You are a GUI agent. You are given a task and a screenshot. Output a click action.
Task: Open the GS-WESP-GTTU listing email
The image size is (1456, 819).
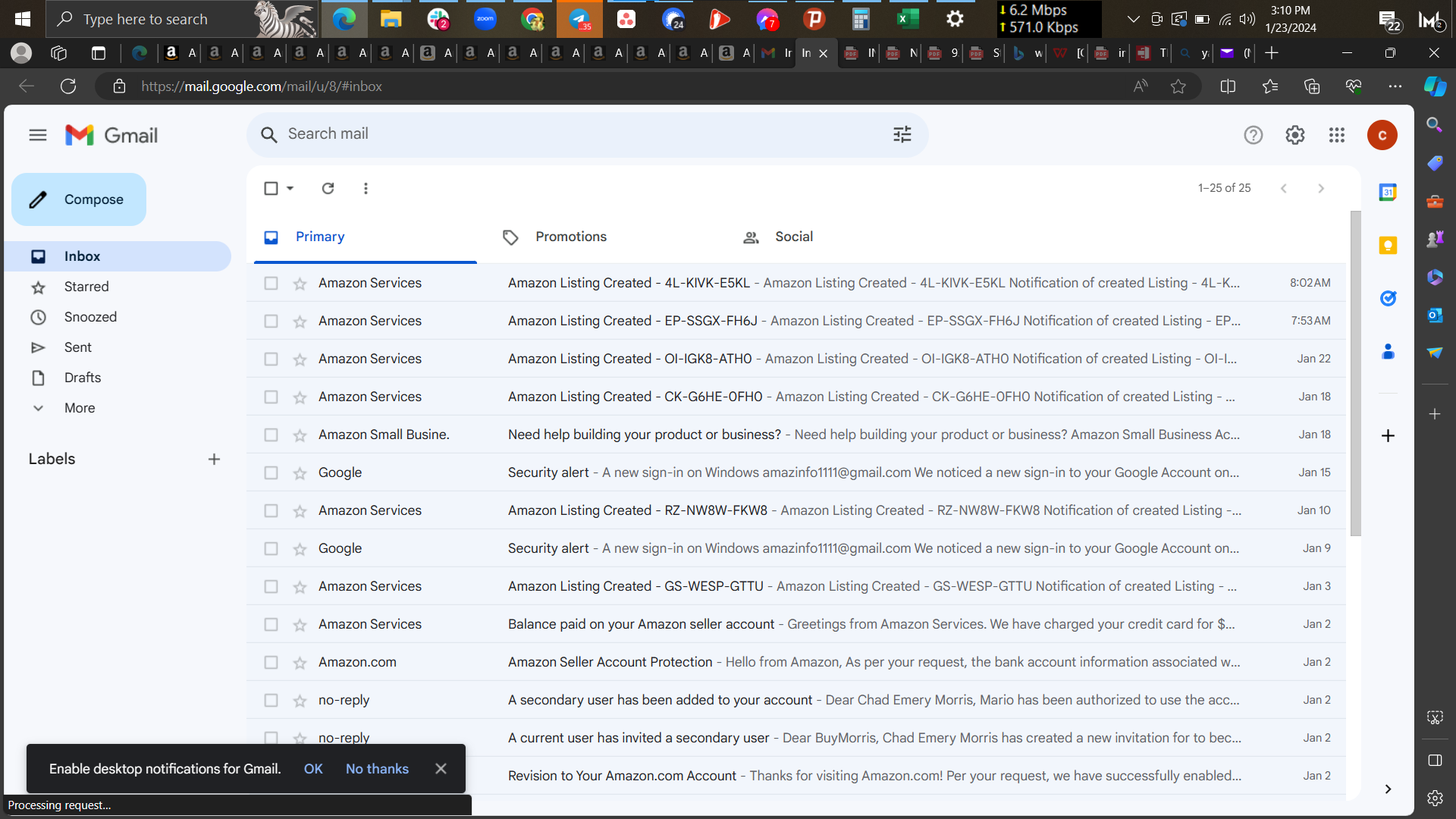pos(795,586)
